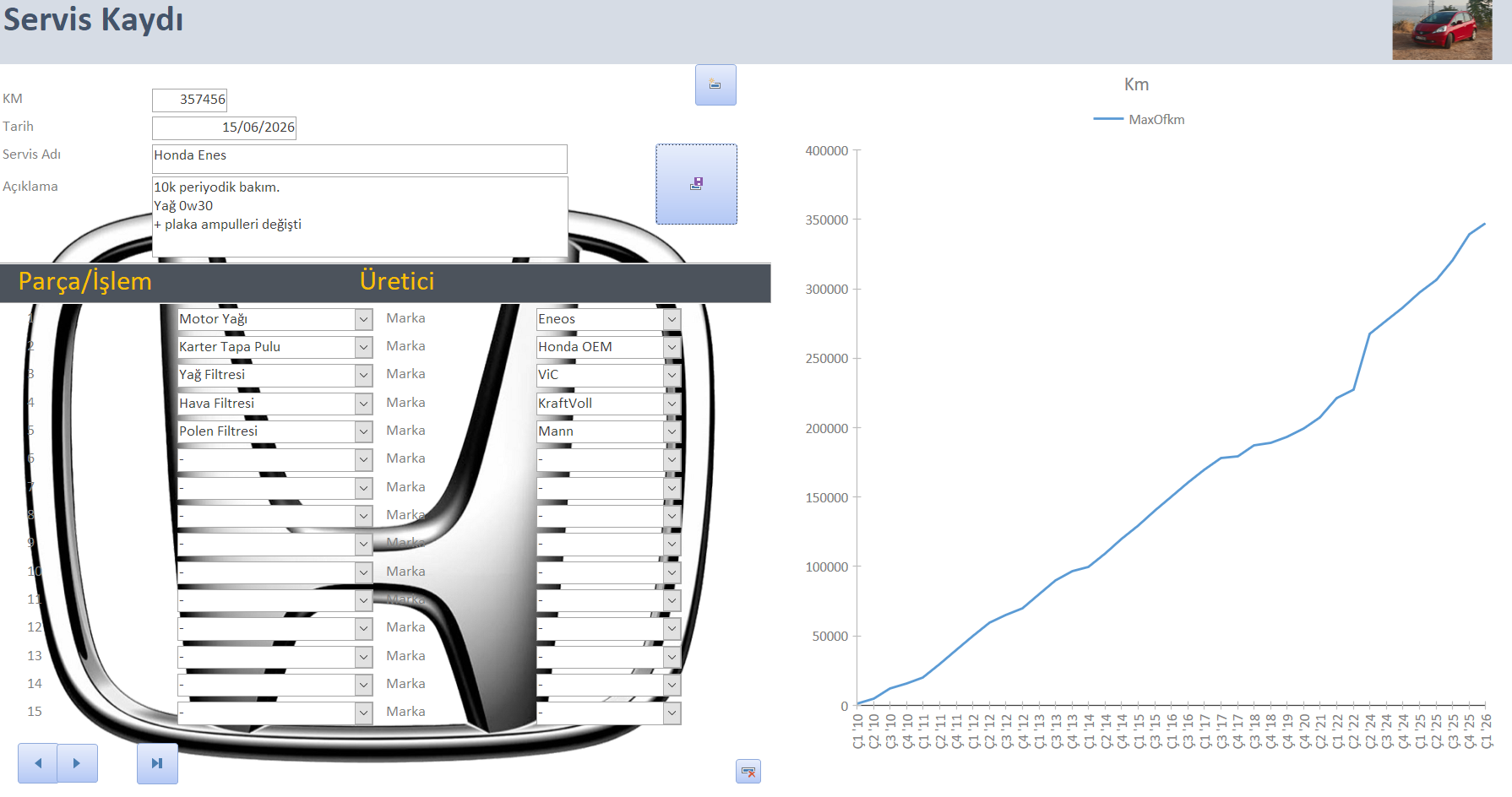Open the empty part dropdown in row 14

[x=363, y=685]
